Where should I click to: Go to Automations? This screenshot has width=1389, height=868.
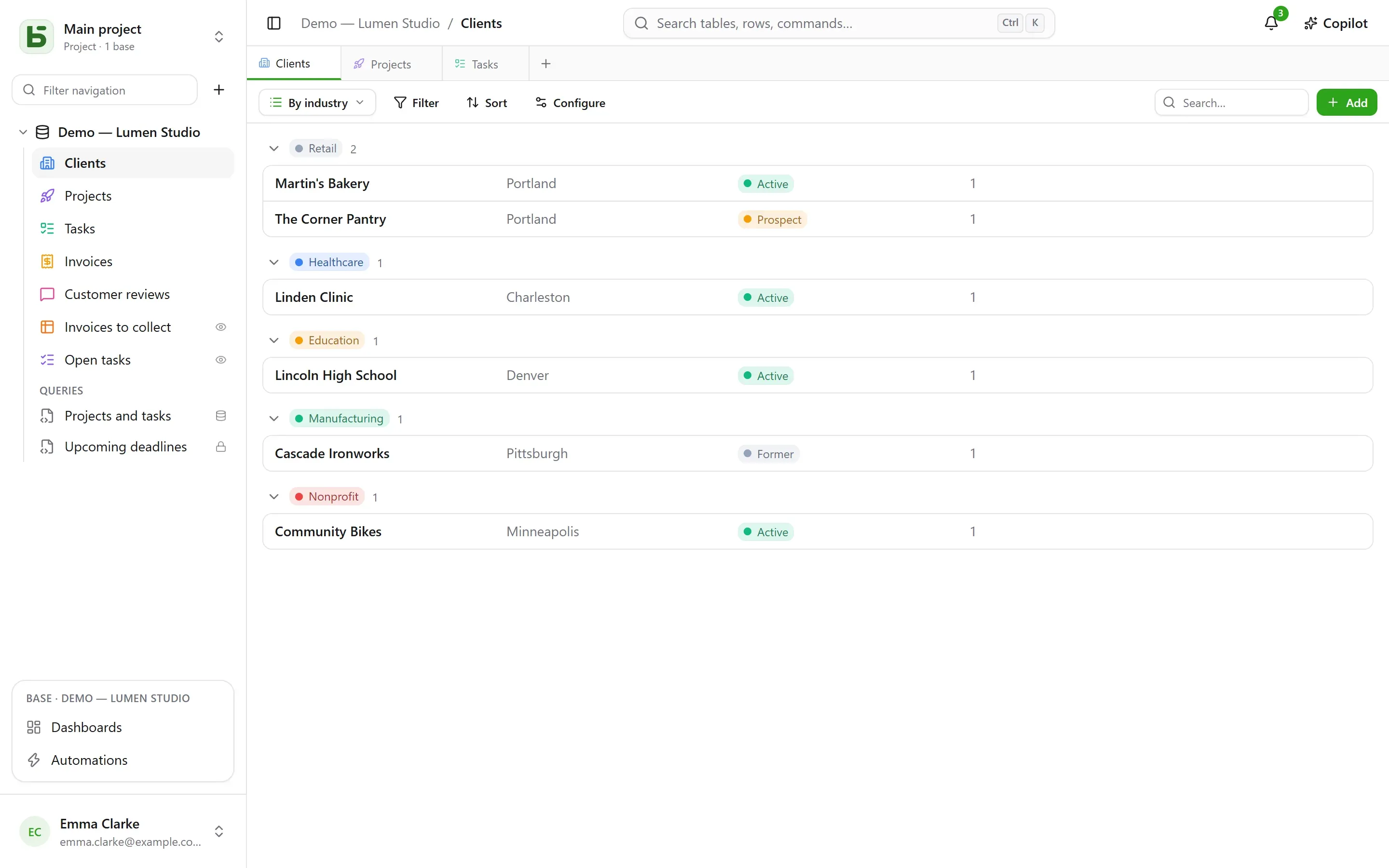click(123, 759)
